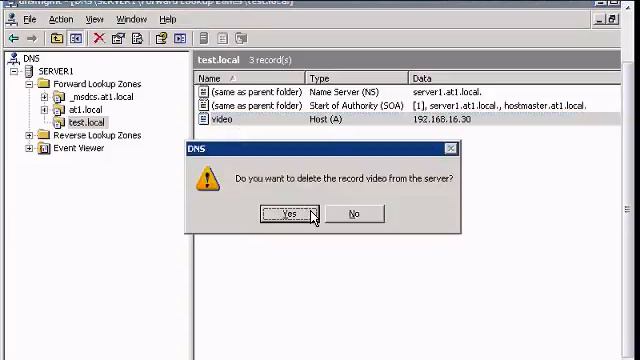Click the 'Name Server (NS)' type cell

344,92
